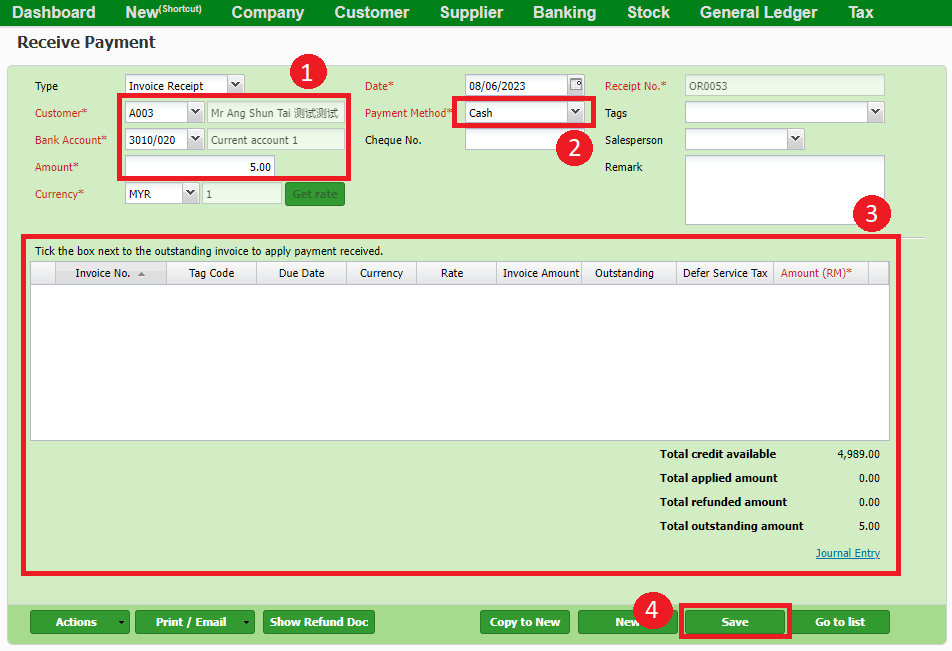Expand the Salesperson dropdown
This screenshot has height=651, width=952.
795,140
